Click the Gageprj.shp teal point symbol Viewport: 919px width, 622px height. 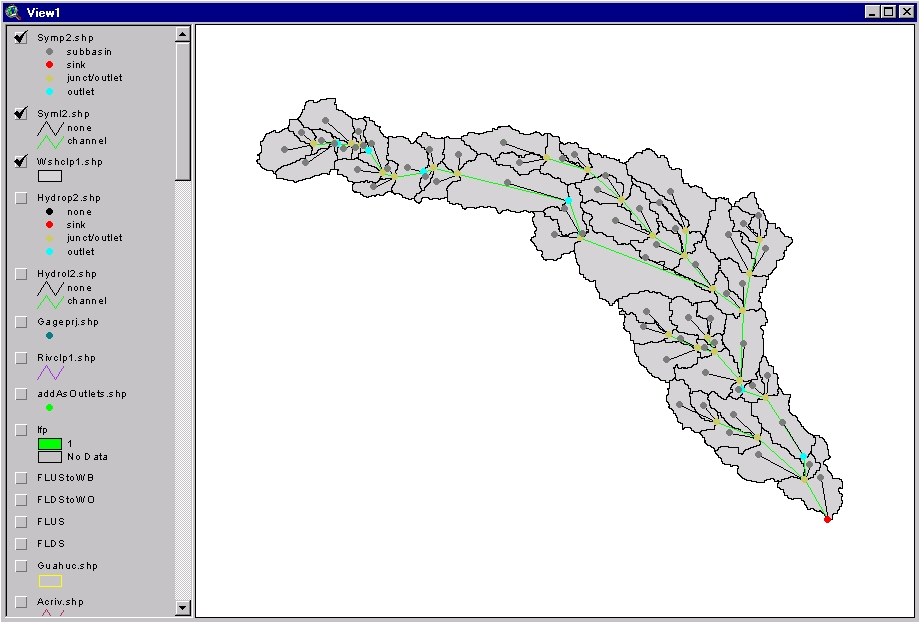(x=49, y=335)
